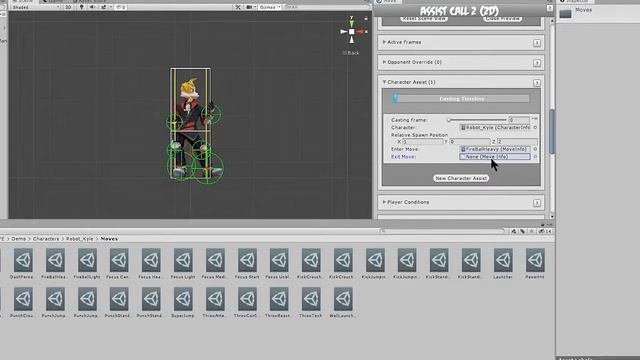This screenshot has width=640, height=360.
Task: Select the Focus Start move asset
Action: click(247, 264)
